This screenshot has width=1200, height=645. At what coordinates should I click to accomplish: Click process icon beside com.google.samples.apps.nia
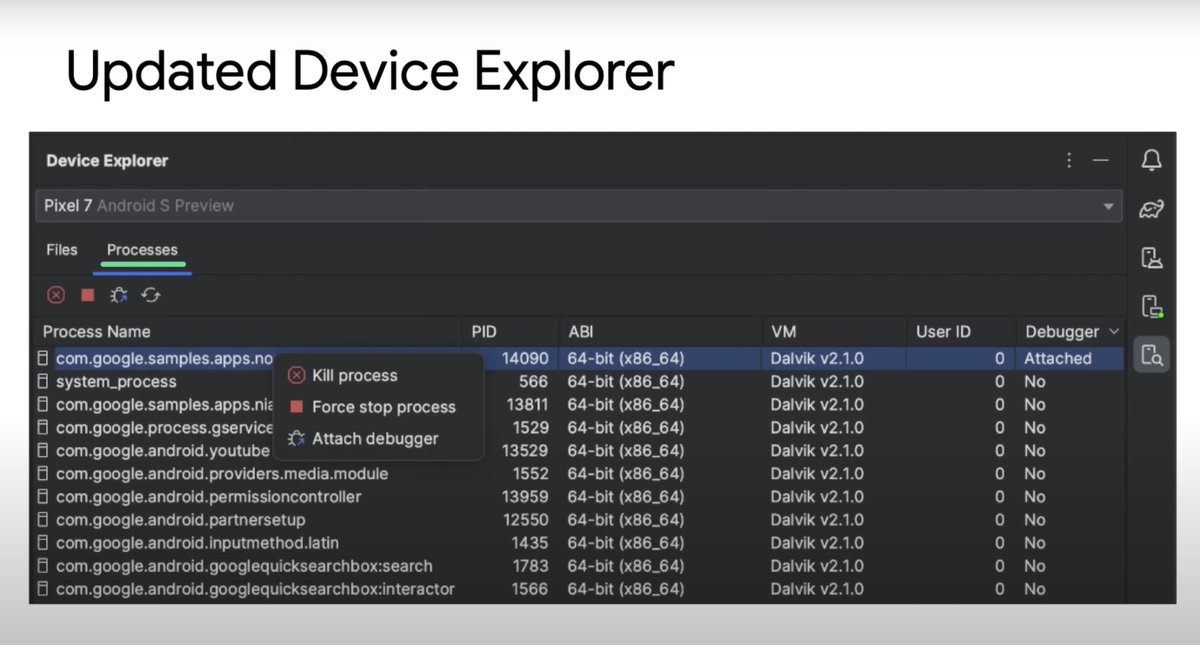[x=43, y=404]
